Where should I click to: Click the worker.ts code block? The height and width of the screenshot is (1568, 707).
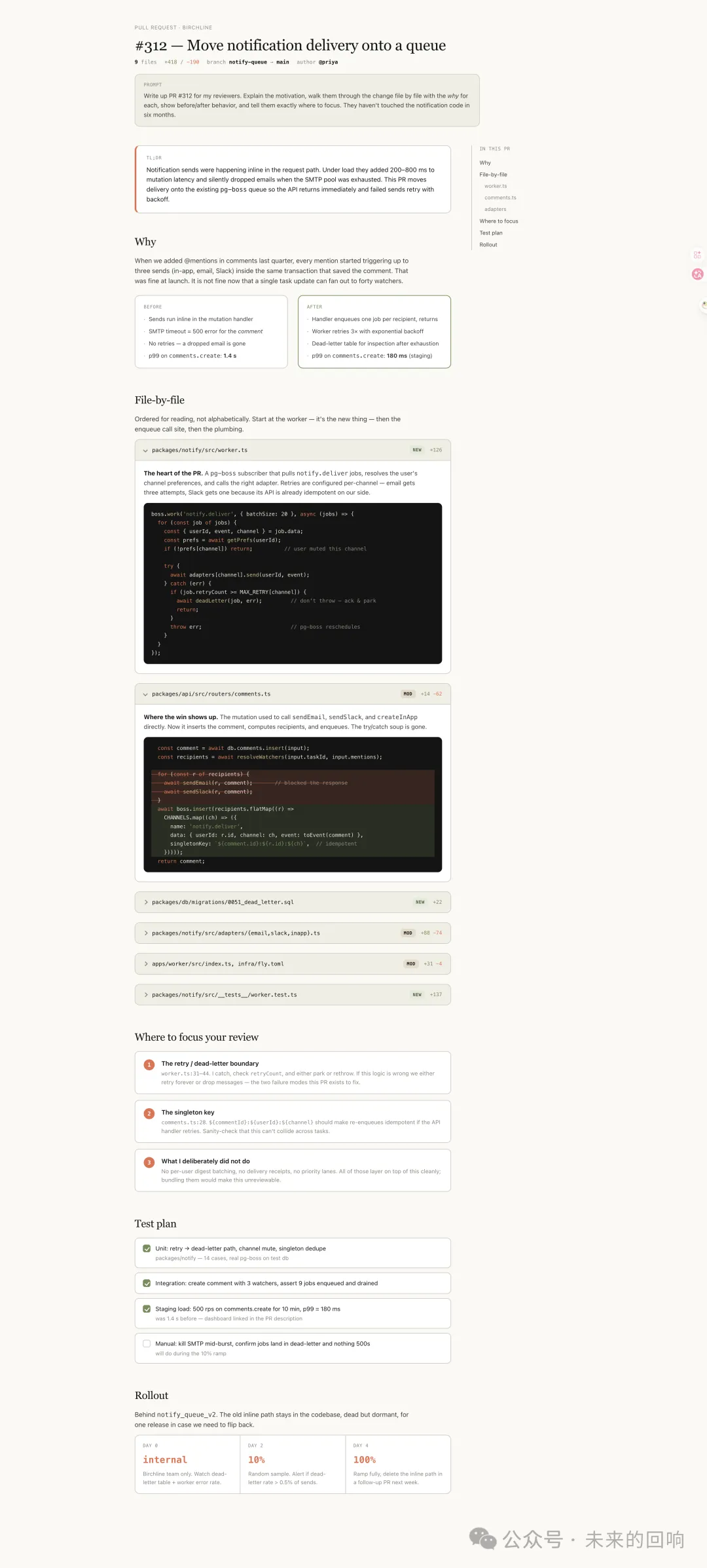pyautogui.click(x=293, y=584)
